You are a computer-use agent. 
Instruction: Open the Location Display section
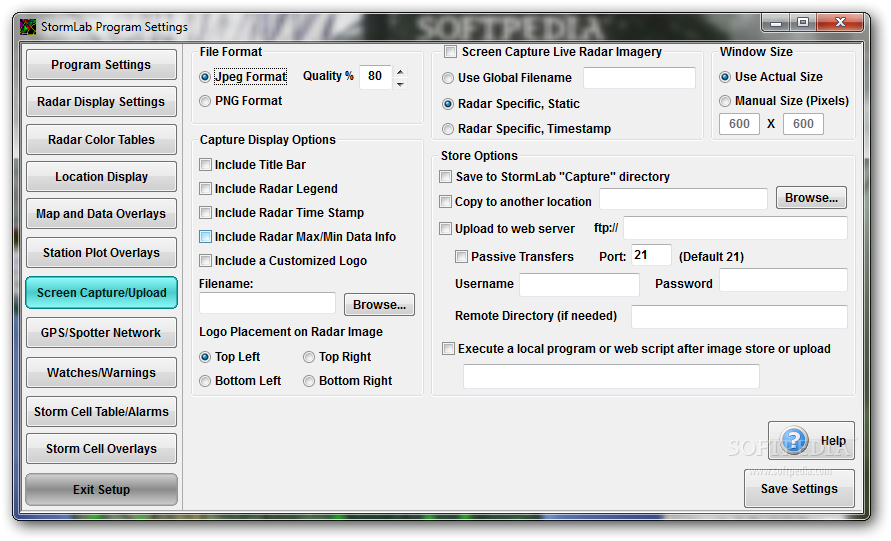point(101,177)
